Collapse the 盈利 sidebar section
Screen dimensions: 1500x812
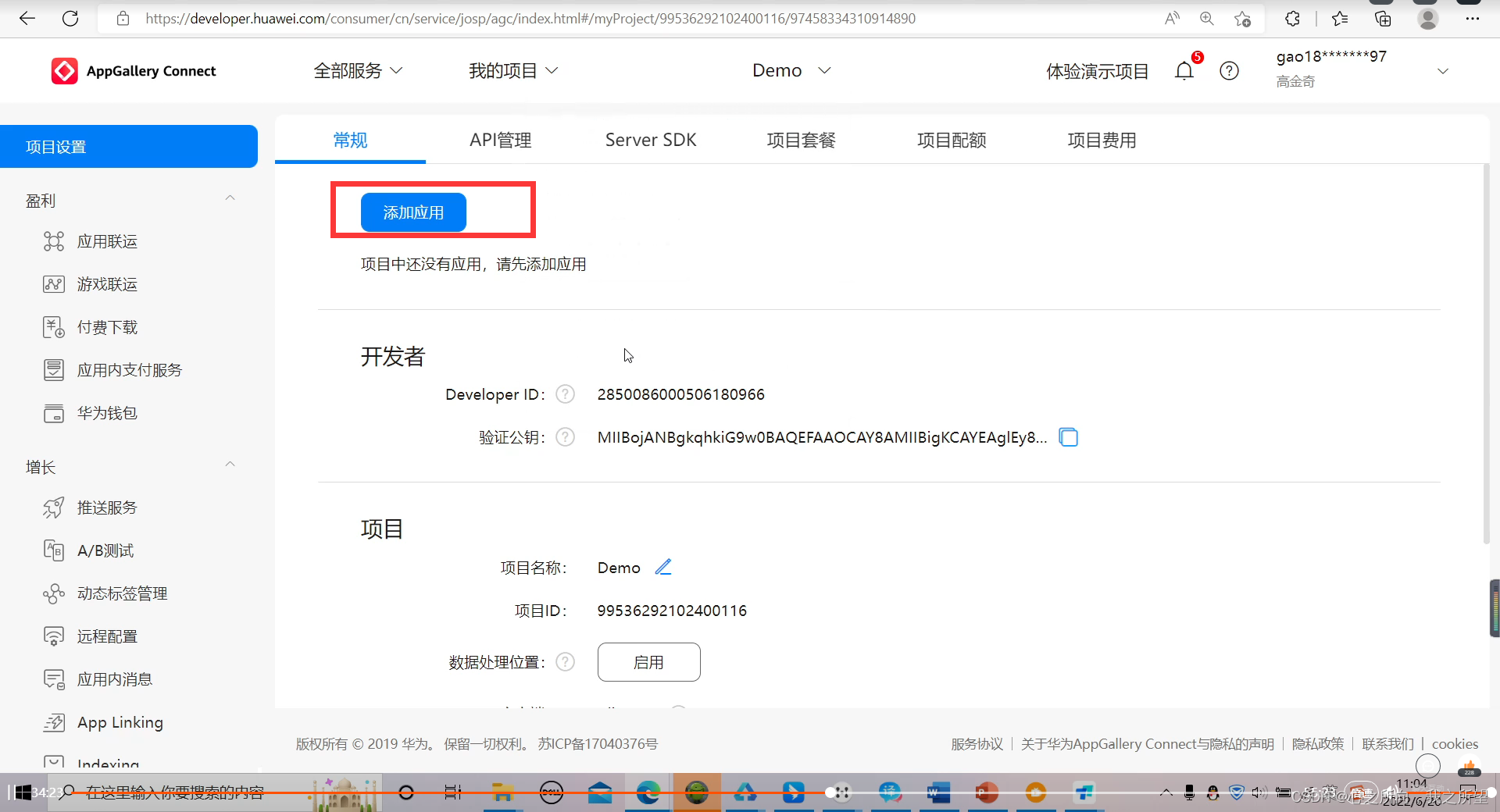coord(230,198)
